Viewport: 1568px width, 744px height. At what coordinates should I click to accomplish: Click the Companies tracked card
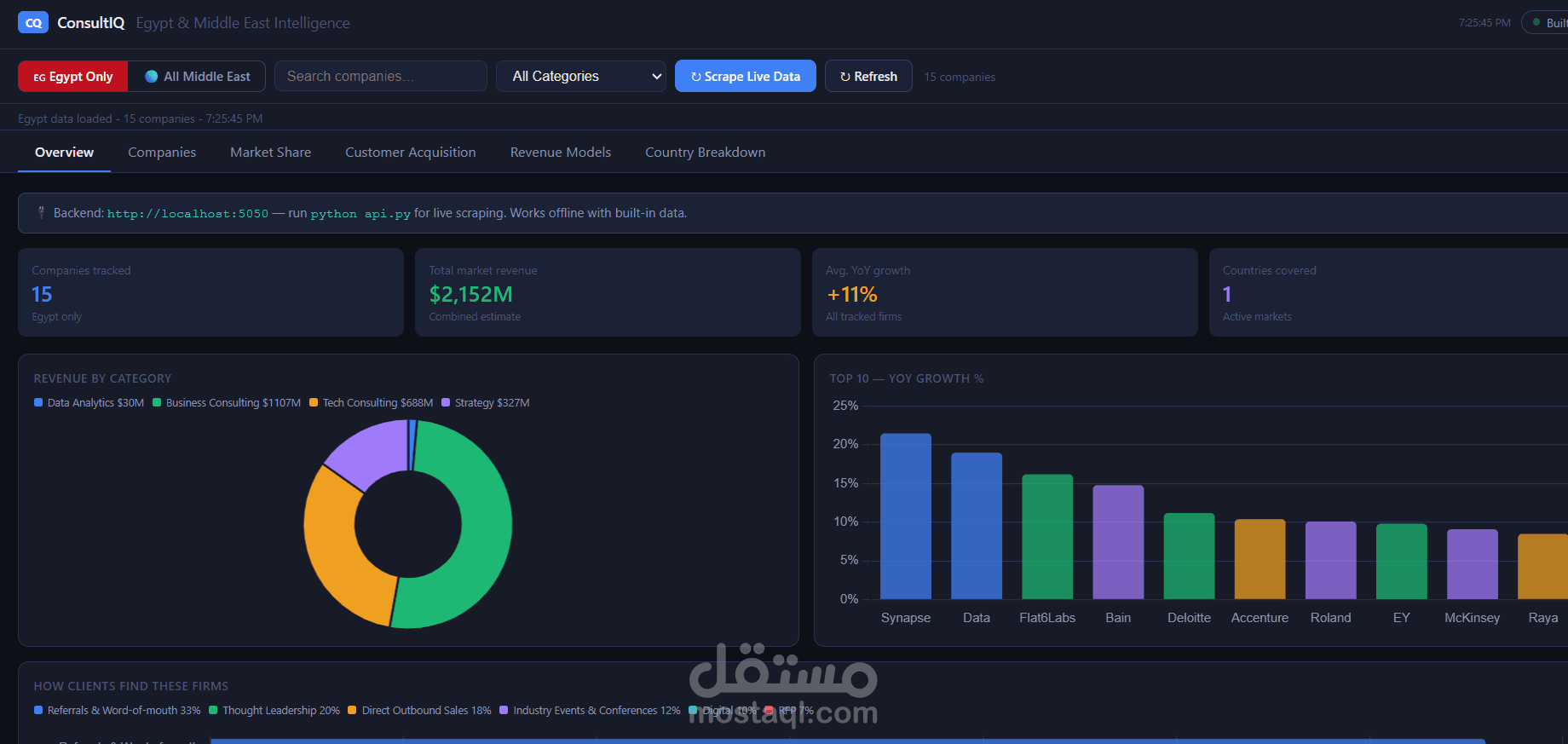tap(210, 292)
